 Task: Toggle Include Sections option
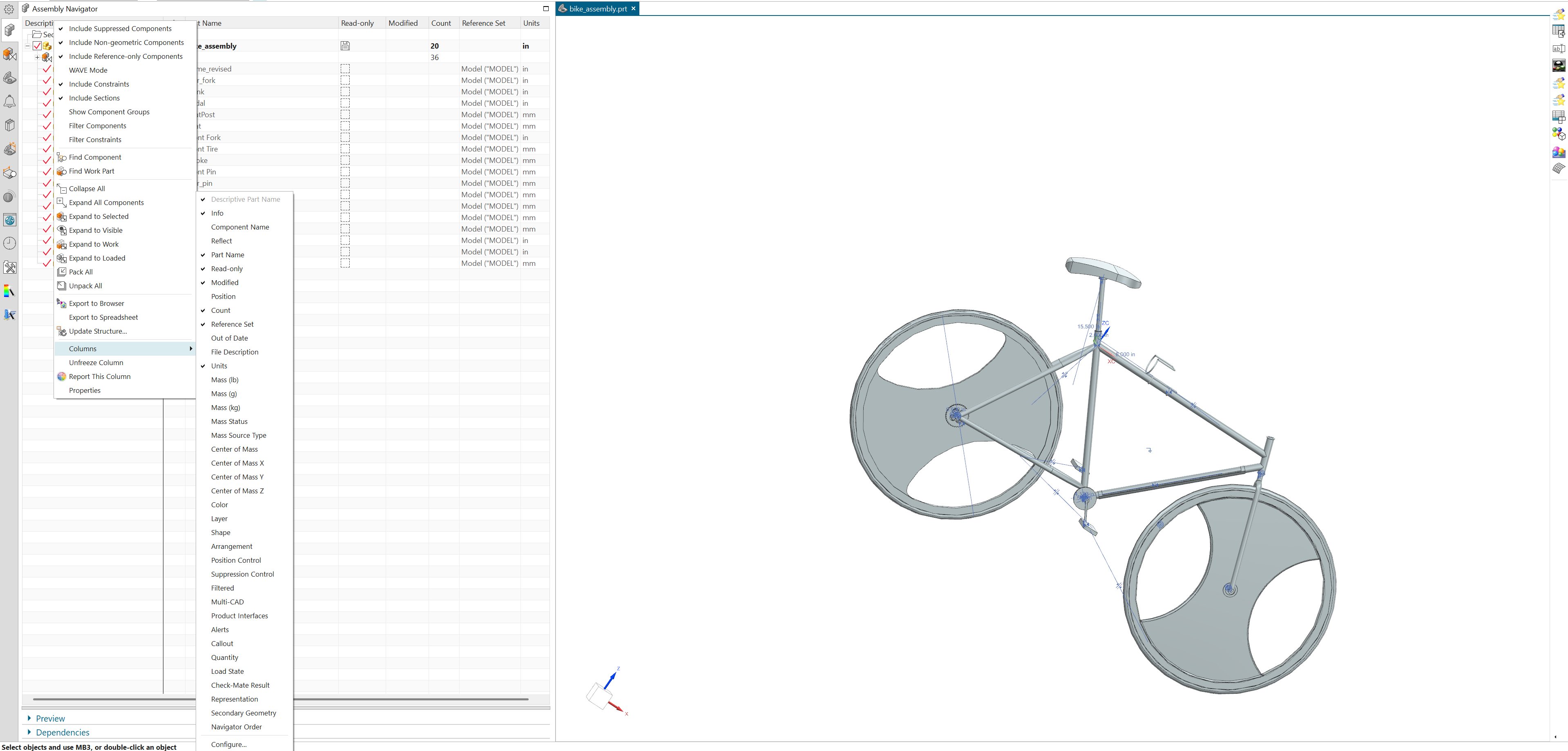(x=94, y=98)
